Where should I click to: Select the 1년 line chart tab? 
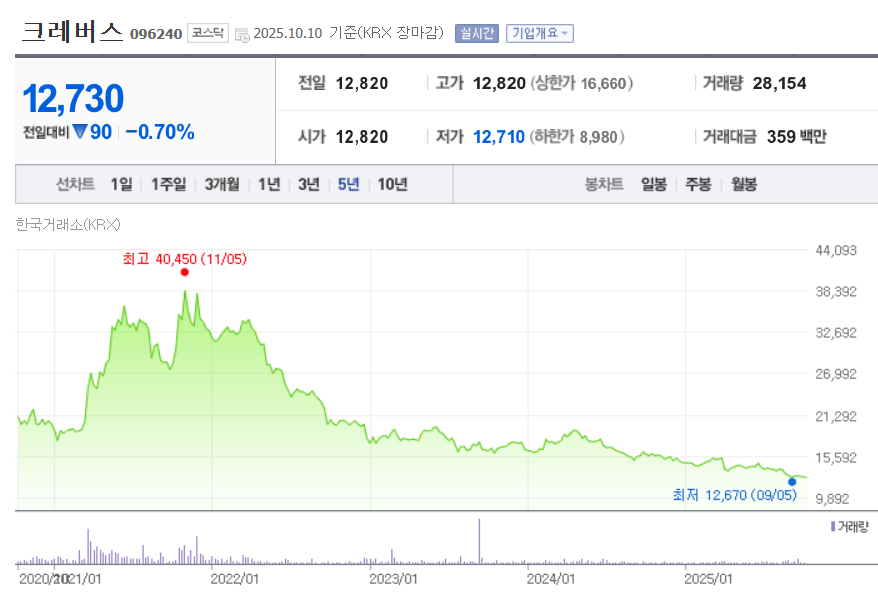[269, 184]
